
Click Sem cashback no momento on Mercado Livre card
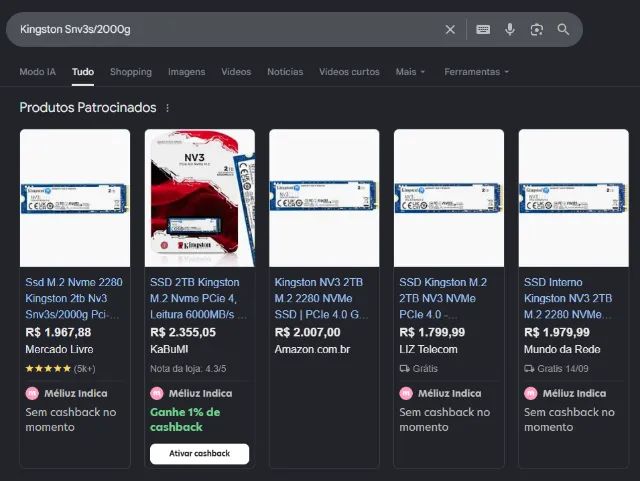(71, 420)
